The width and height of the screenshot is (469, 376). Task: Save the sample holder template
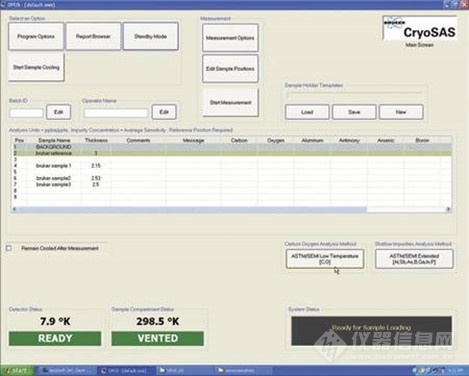[354, 112]
